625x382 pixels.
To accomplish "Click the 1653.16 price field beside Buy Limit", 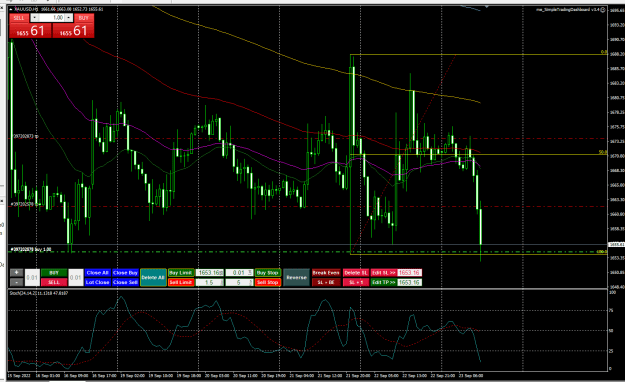I will coord(210,273).
